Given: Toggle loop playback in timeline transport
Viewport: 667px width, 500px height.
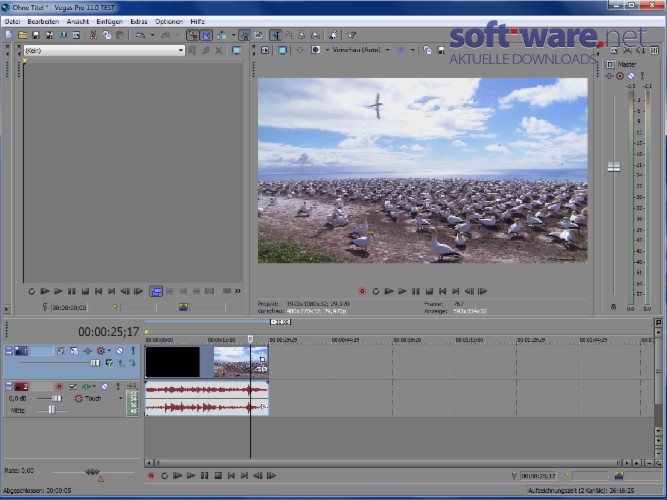Looking at the screenshot, I should [164, 476].
